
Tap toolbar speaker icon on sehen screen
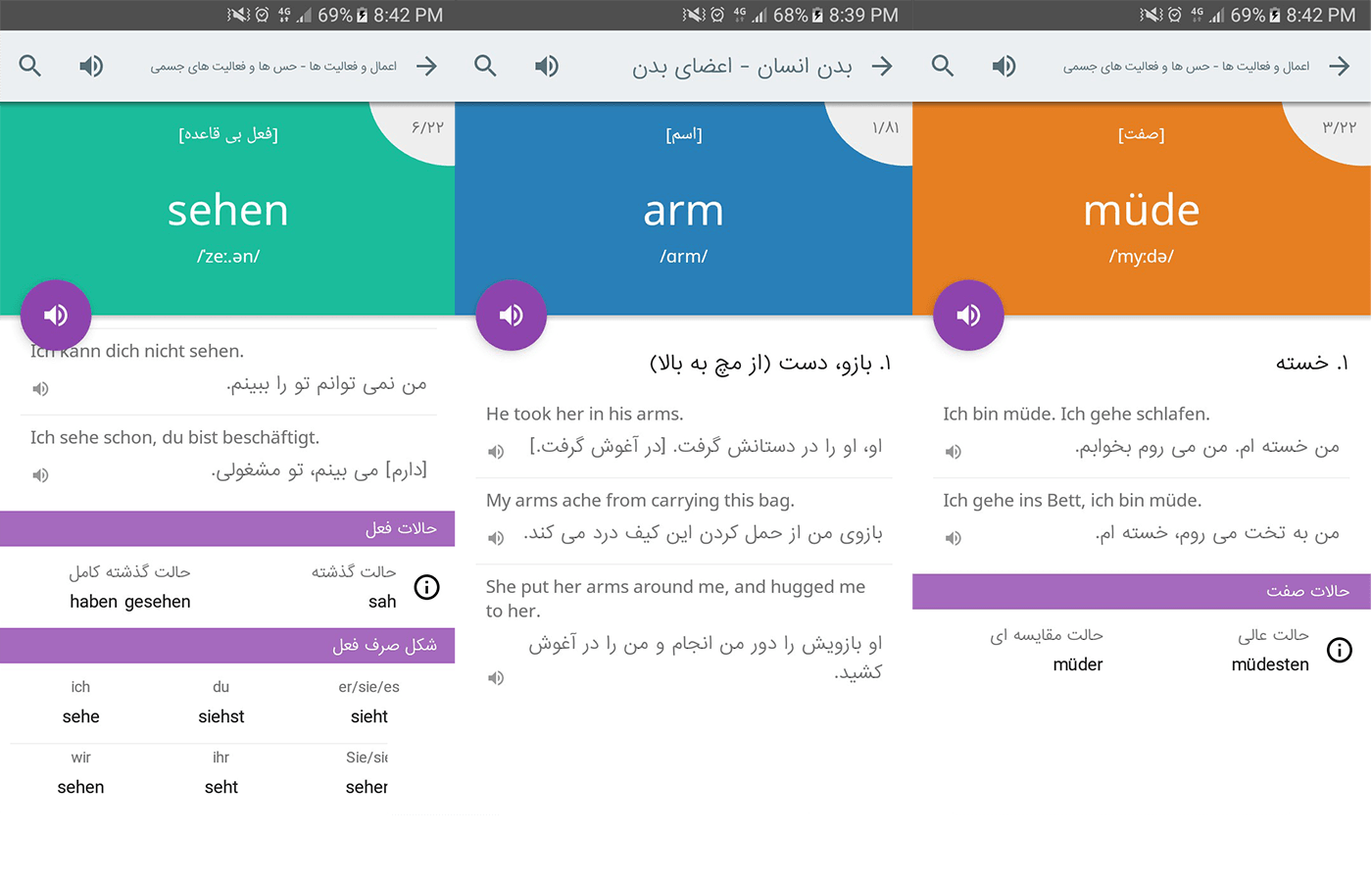(91, 66)
